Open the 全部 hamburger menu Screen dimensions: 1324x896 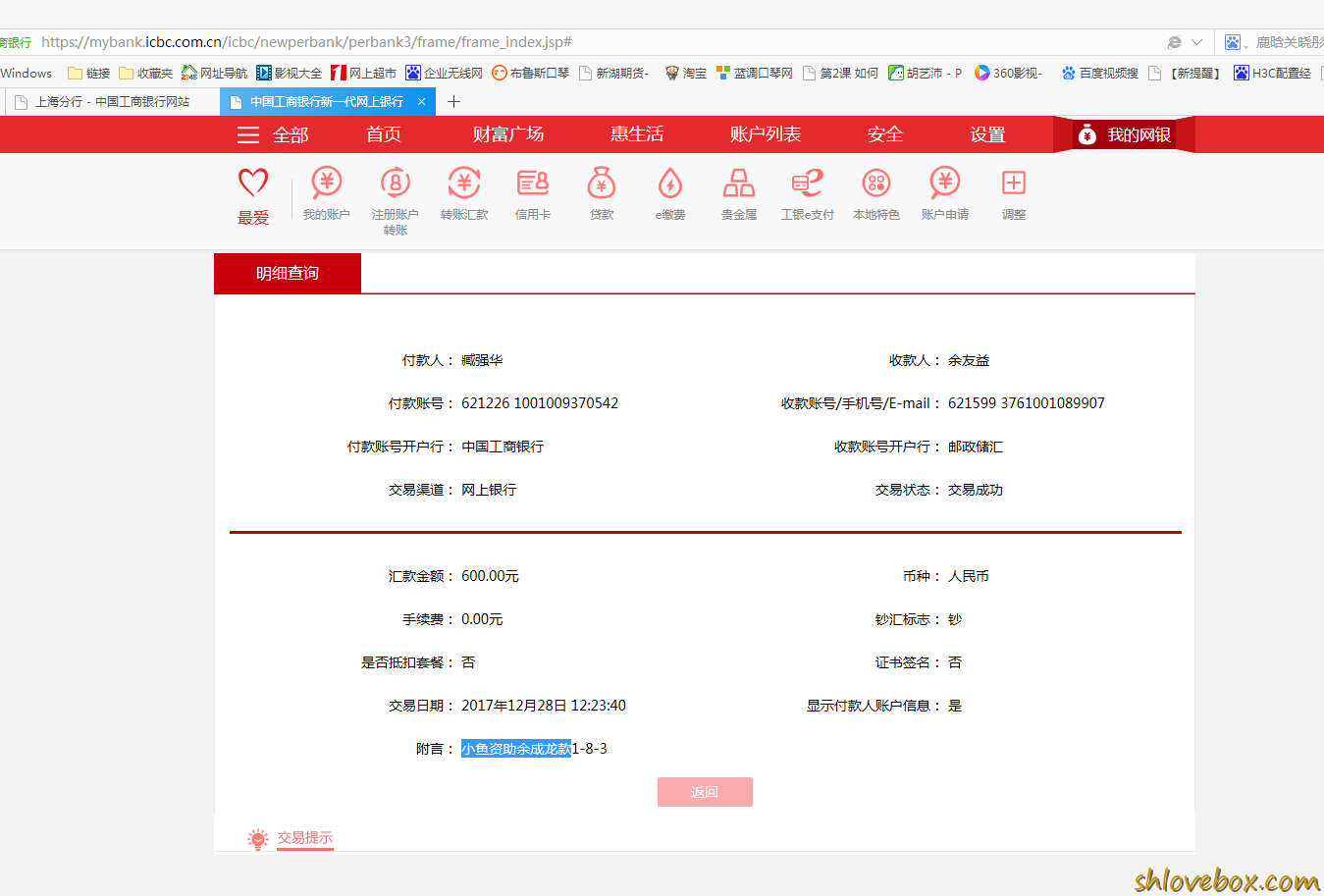point(273,134)
